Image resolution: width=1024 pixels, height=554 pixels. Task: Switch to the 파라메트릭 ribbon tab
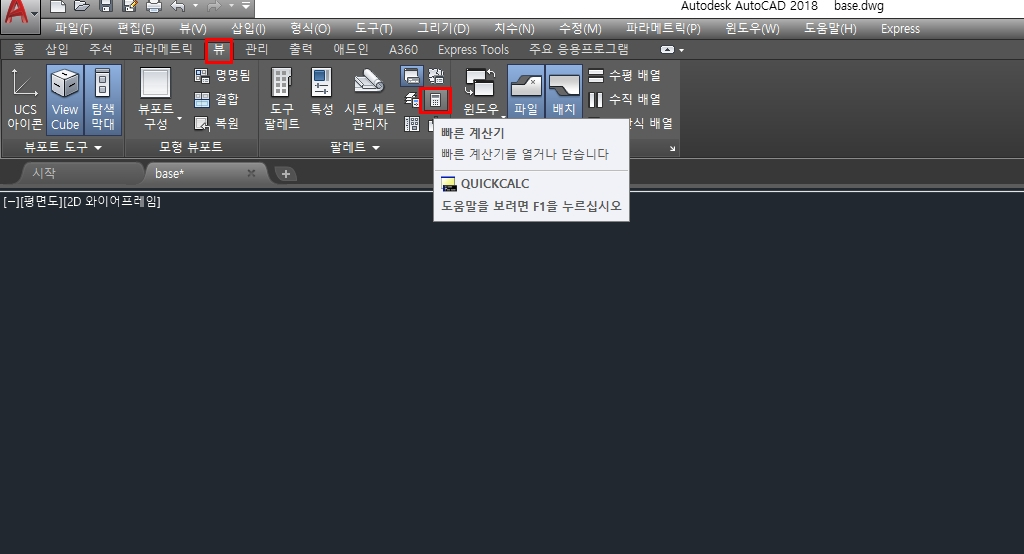pyautogui.click(x=163, y=49)
